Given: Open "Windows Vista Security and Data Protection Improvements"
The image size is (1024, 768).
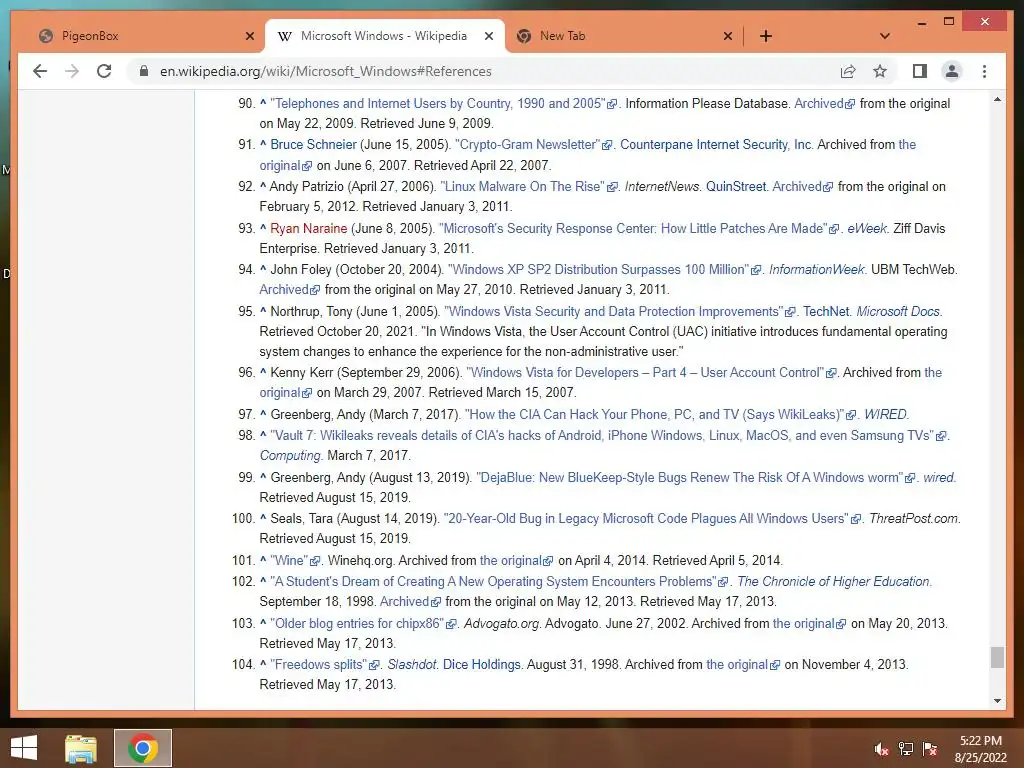Looking at the screenshot, I should pyautogui.click(x=613, y=311).
